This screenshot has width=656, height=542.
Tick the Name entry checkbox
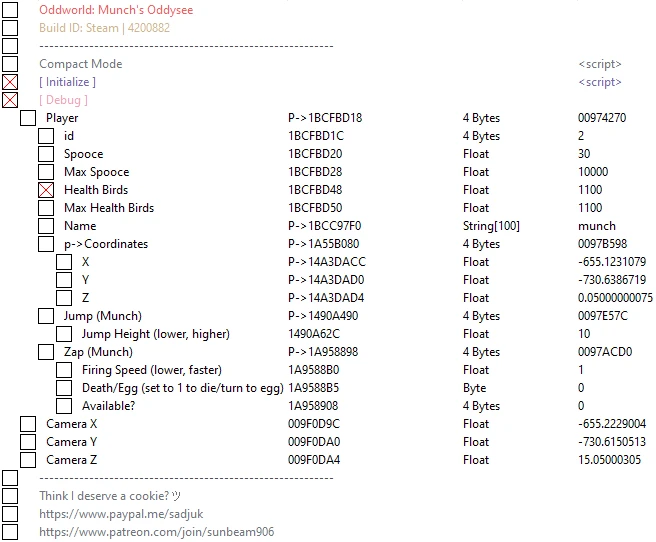(46, 226)
